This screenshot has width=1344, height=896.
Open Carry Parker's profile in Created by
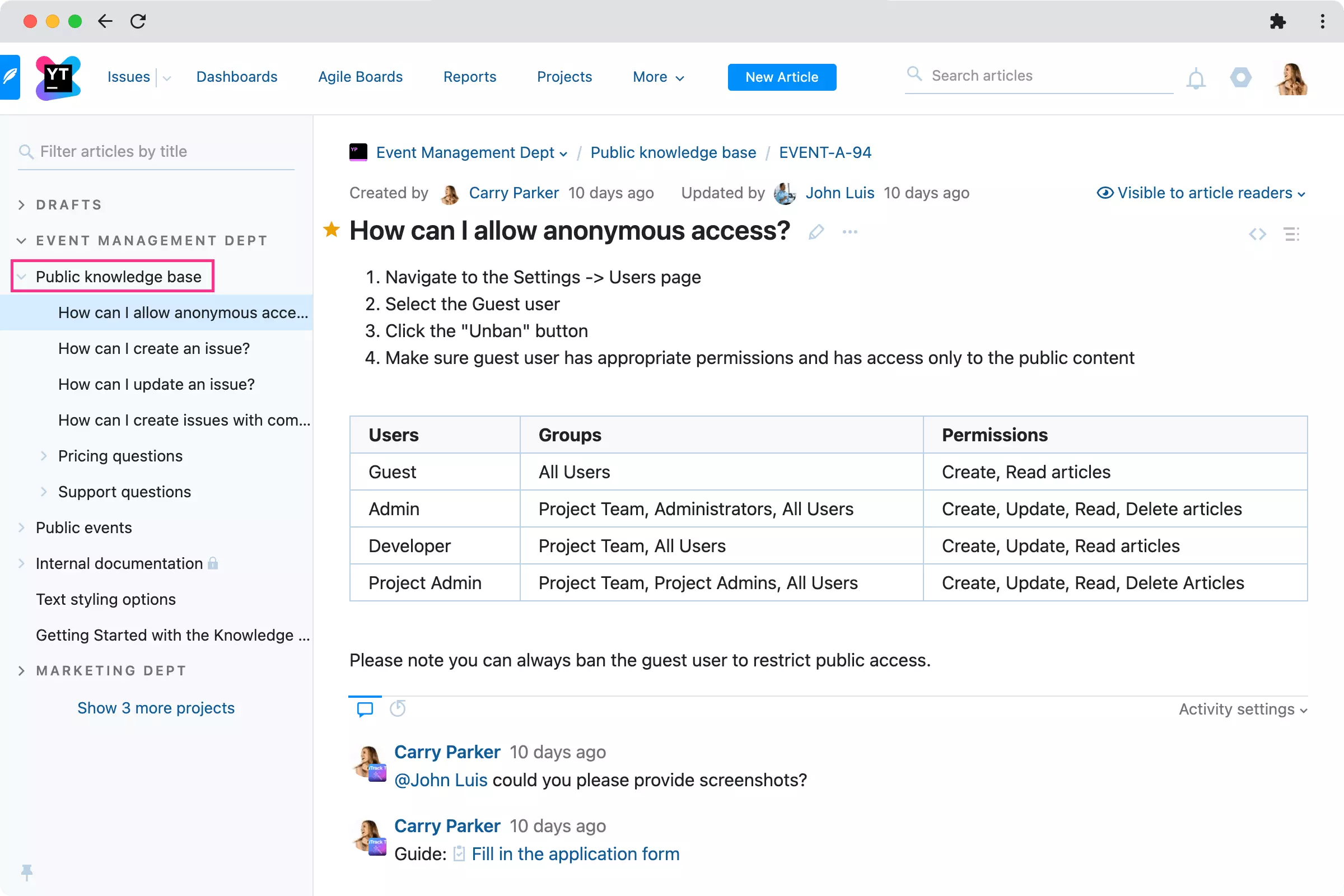[514, 193]
